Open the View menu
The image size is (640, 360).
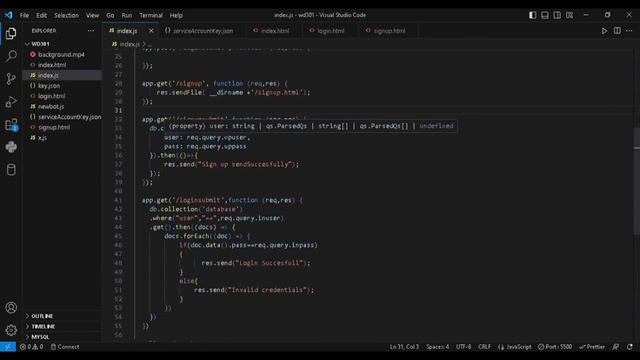[x=92, y=15]
